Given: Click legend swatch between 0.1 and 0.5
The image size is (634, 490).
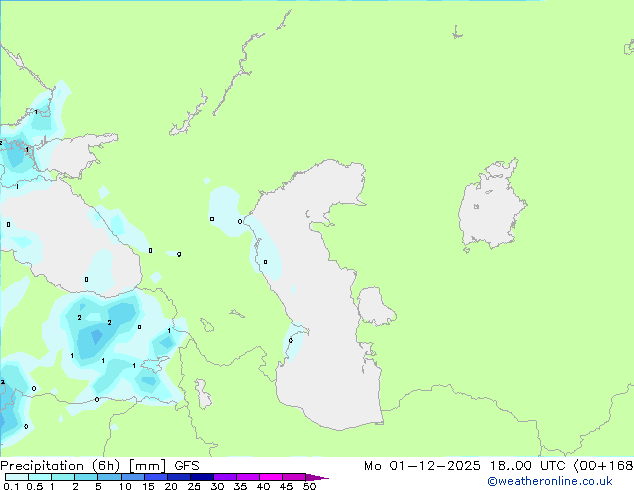Looking at the screenshot, I should (17, 477).
